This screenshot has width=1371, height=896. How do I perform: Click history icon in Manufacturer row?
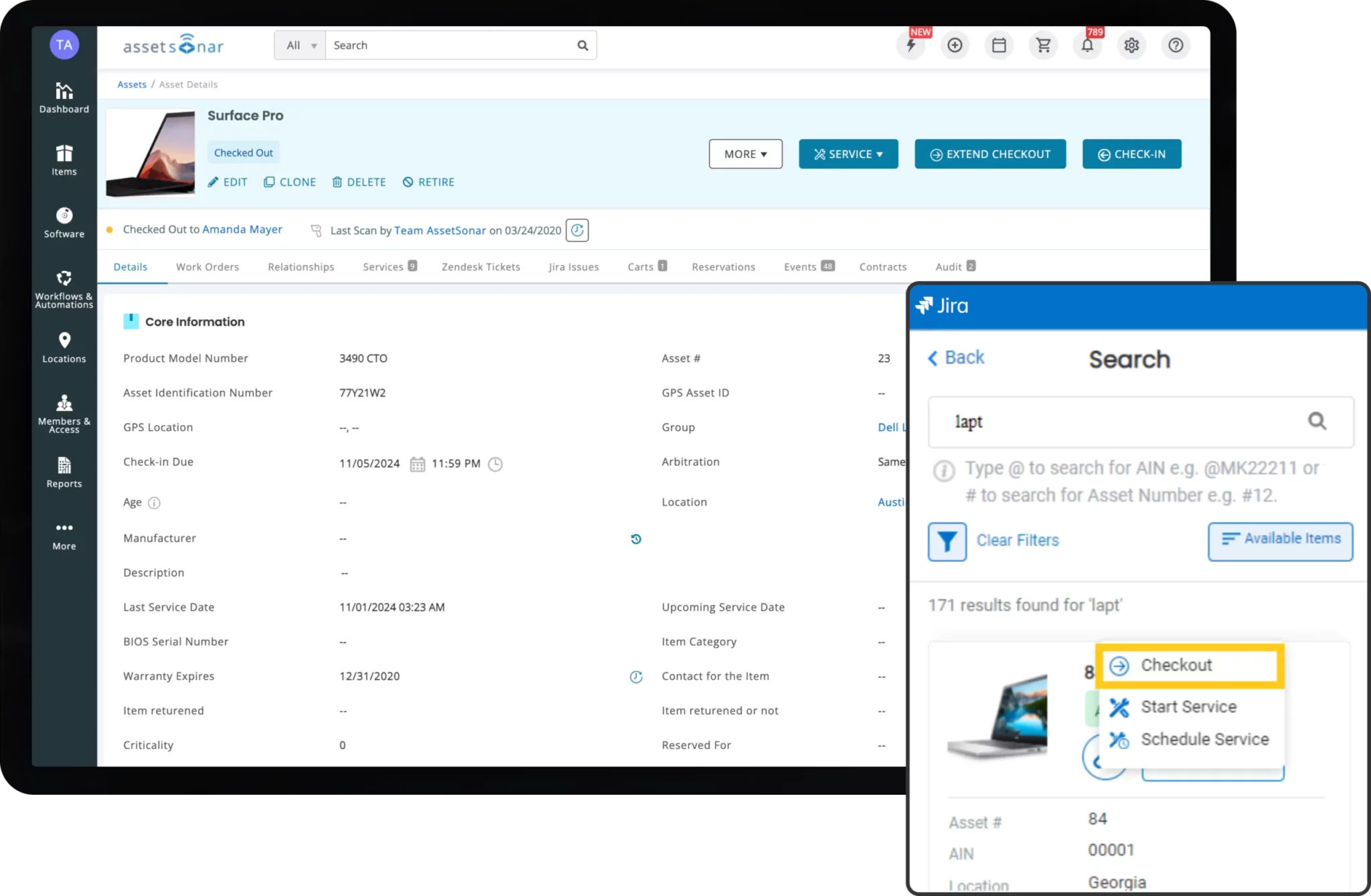pyautogui.click(x=636, y=539)
